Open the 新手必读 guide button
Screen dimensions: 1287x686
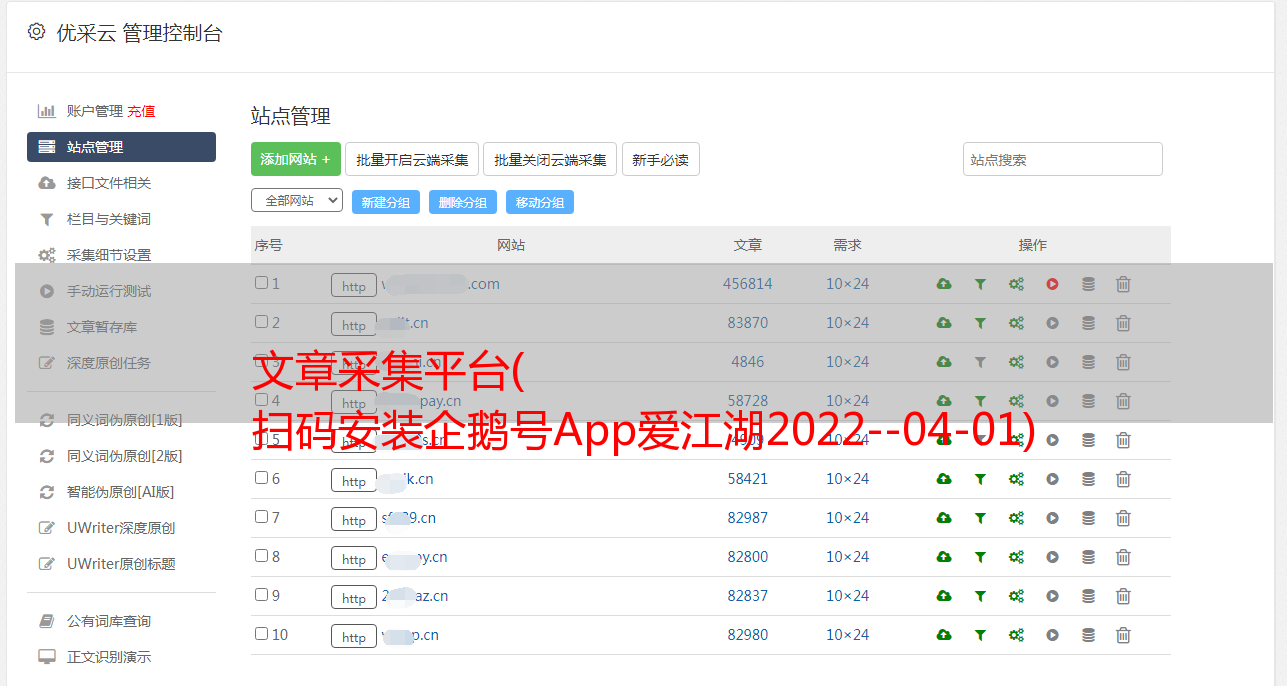tap(661, 159)
